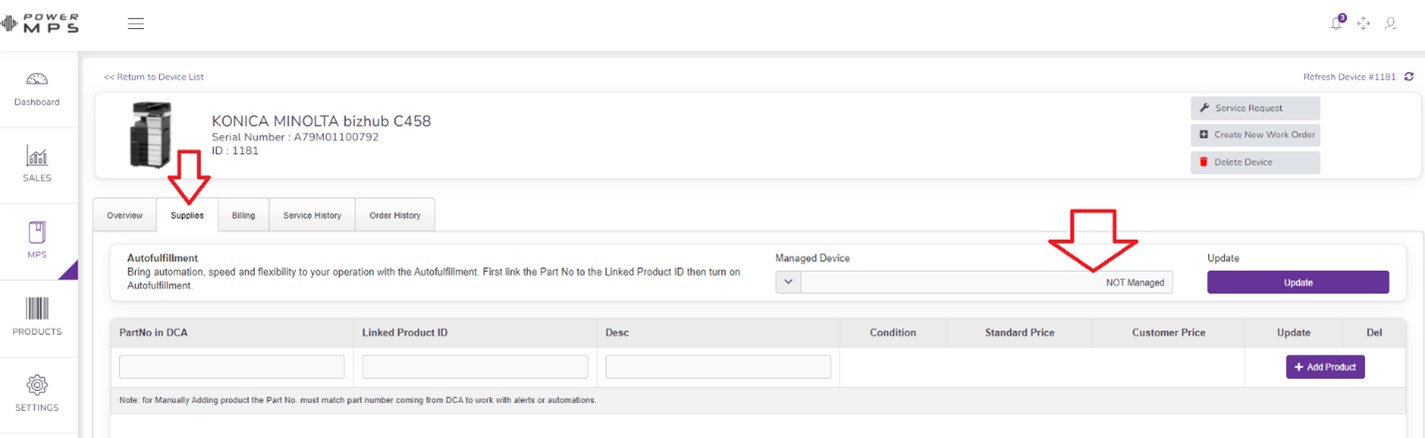The width and height of the screenshot is (1425, 438).
Task: Click the Add Product button
Action: tap(1324, 367)
